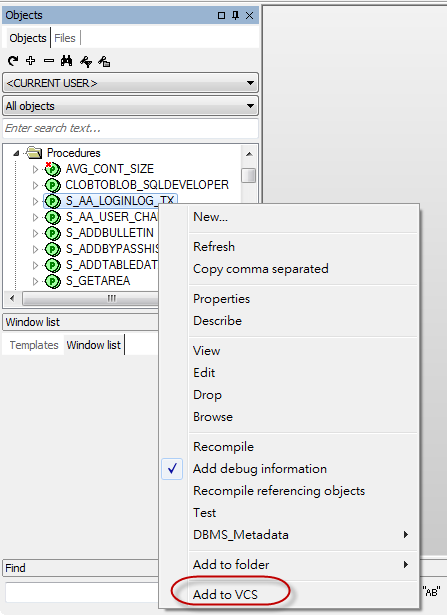Select S_GETAREA procedure name
The height and width of the screenshot is (615, 447).
coord(98,282)
